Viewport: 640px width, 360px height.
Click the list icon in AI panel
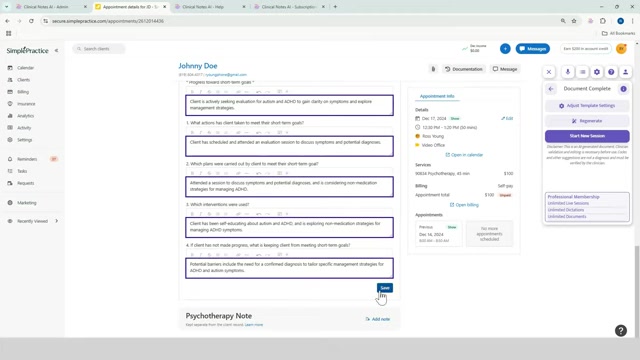(582, 72)
